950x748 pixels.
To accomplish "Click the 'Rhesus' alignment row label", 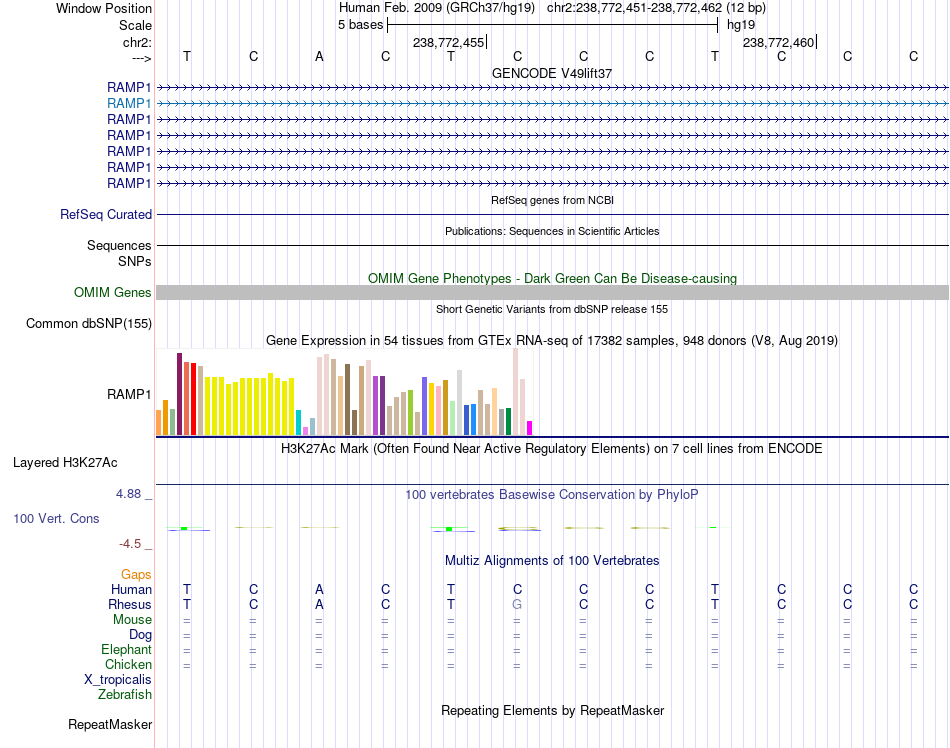I will pos(130,604).
